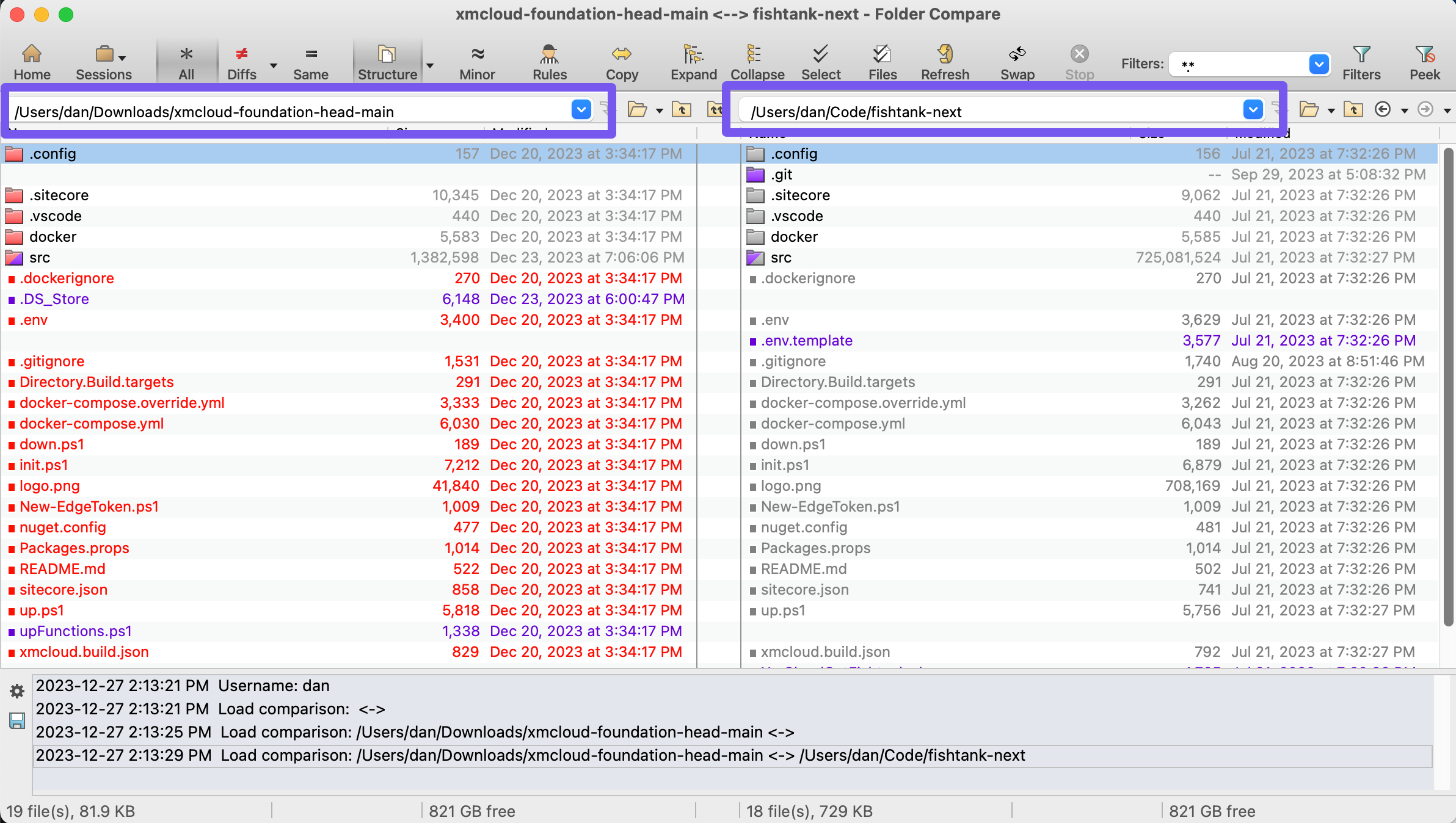Select the left .DS_Store file
The width and height of the screenshot is (1456, 823).
coord(348,299)
